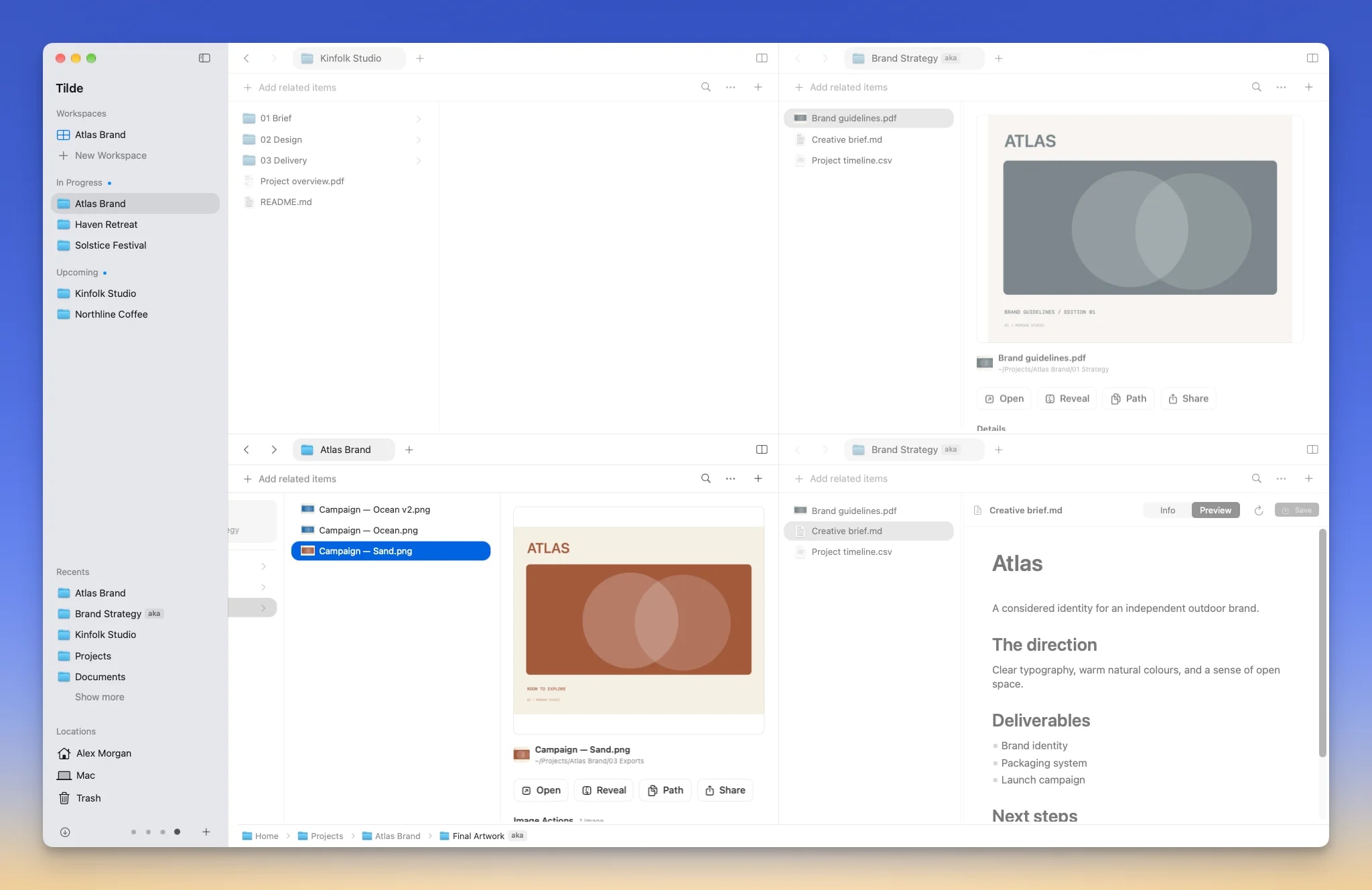1372x890 pixels.
Task: Click the search icon in Atlas Brand pane
Action: point(705,479)
